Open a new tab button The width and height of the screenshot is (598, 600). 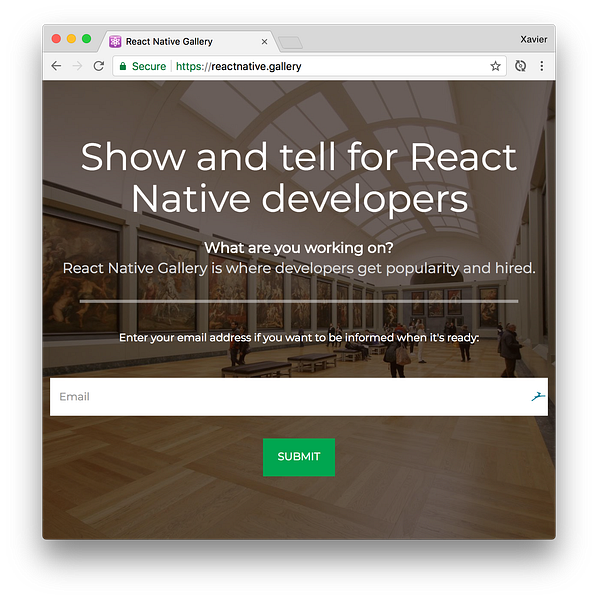(x=290, y=43)
